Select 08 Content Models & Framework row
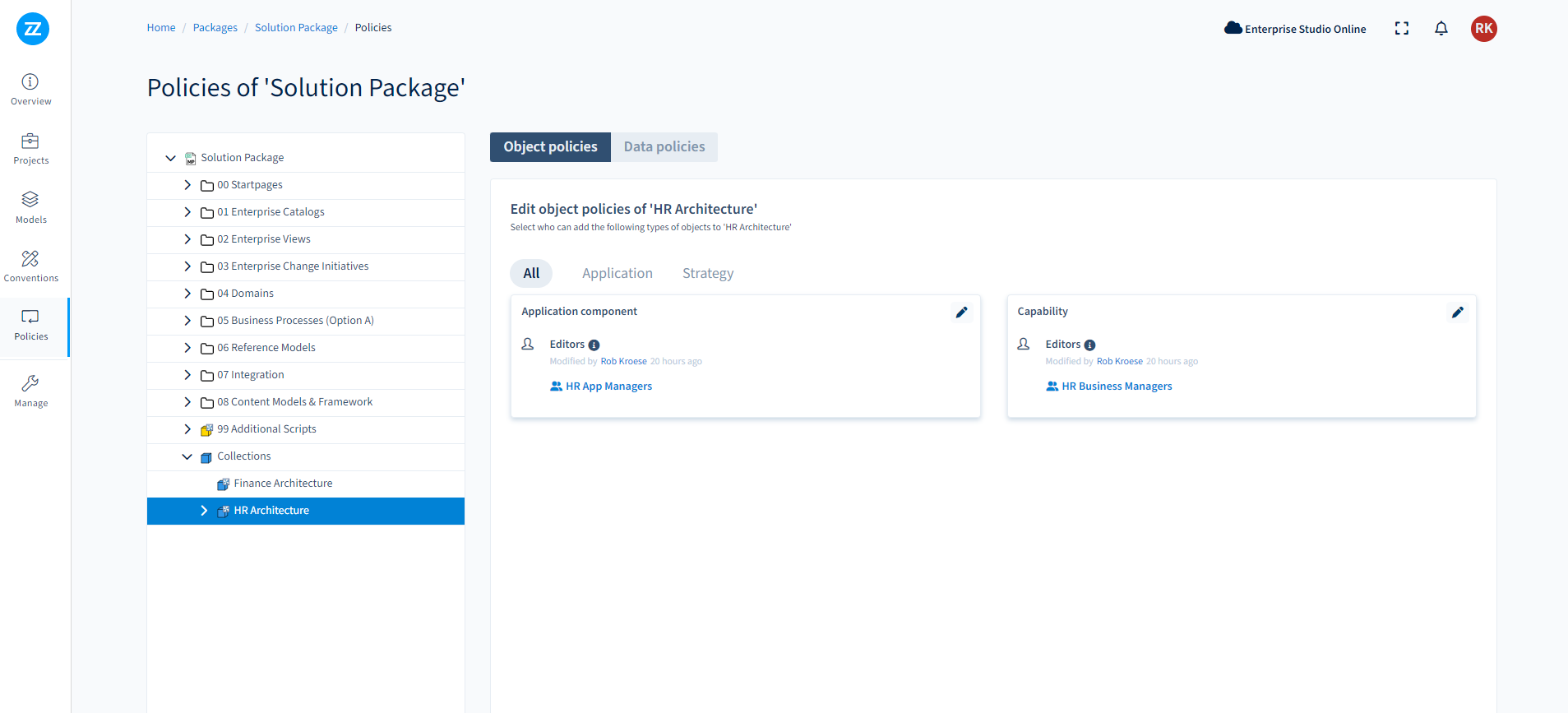This screenshot has height=713, width=1568. [x=306, y=402]
